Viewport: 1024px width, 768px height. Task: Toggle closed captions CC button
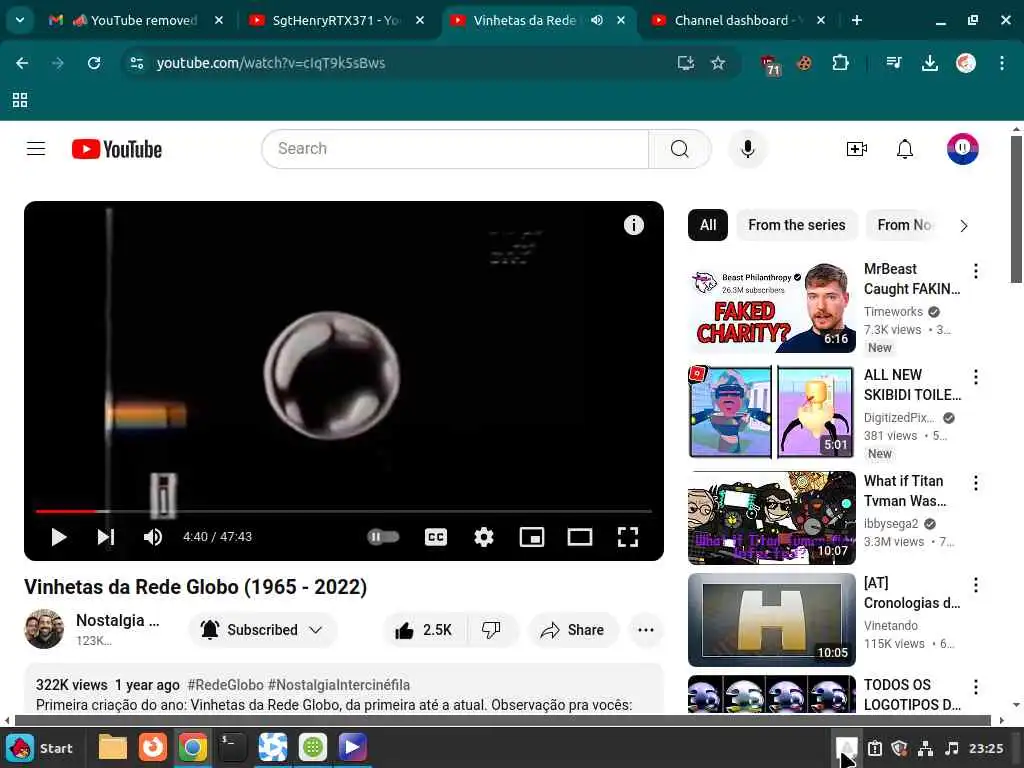coord(436,537)
